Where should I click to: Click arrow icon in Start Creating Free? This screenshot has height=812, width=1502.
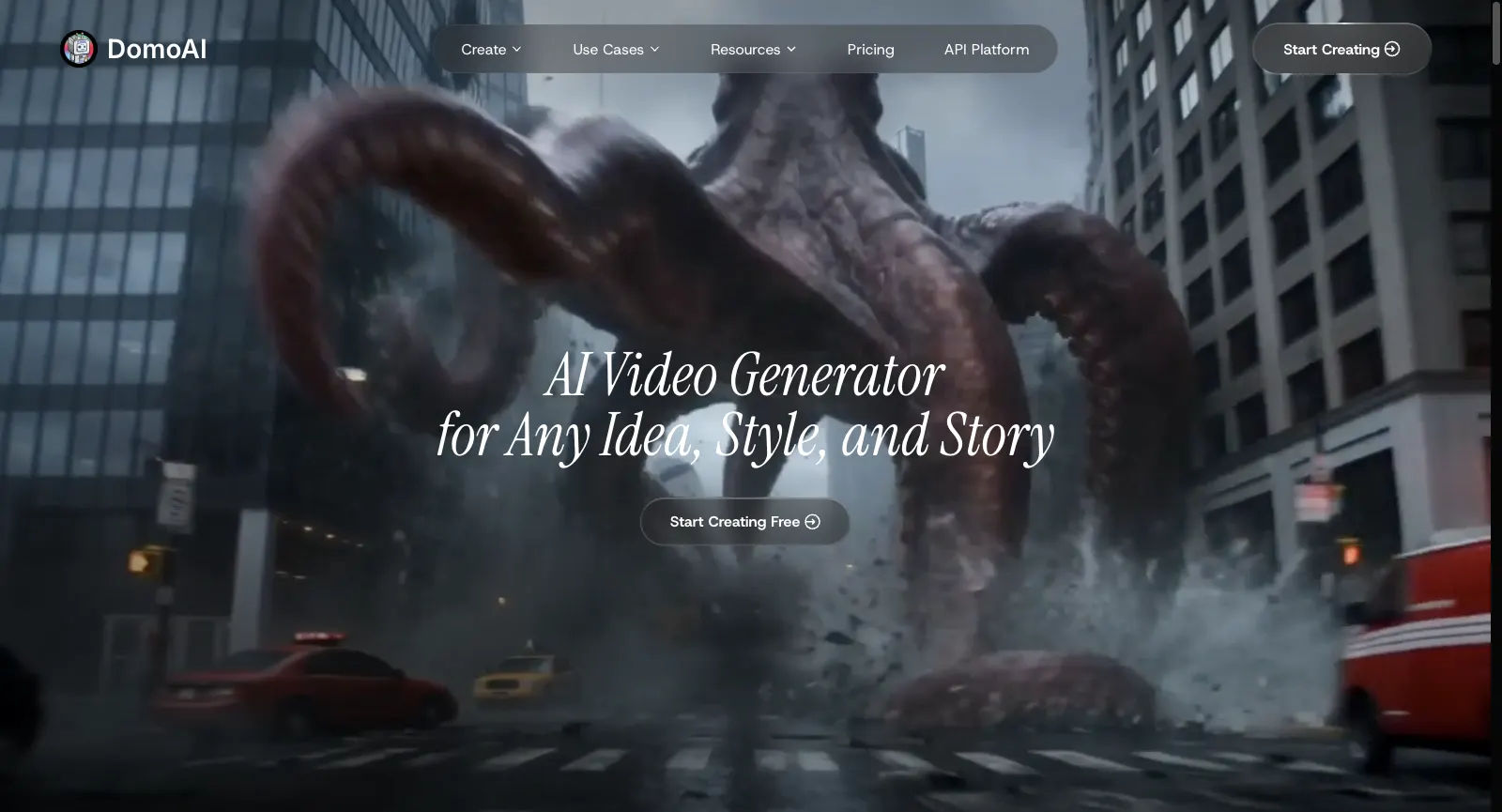tap(813, 522)
